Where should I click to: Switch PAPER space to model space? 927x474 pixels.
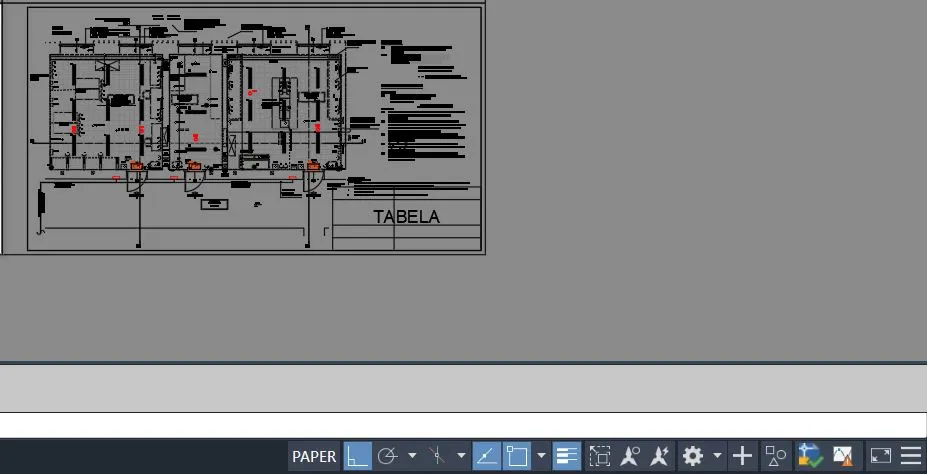[314, 457]
